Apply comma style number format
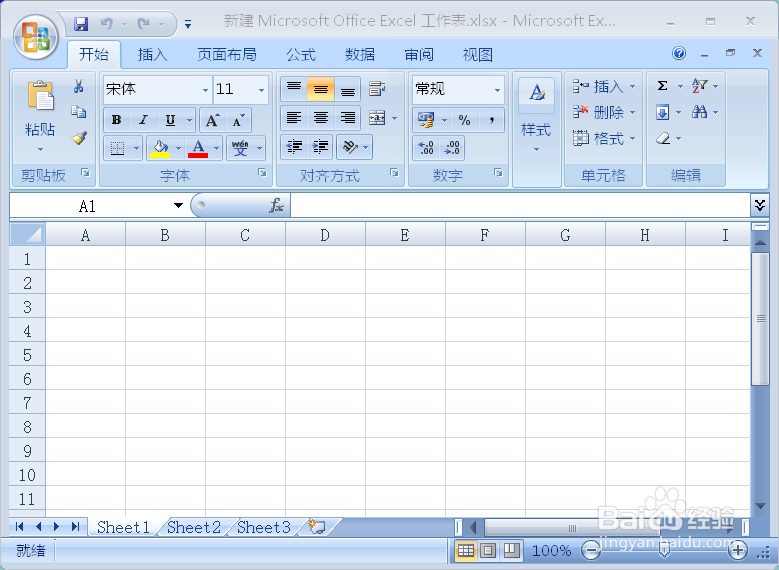This screenshot has height=570, width=779. pos(491,120)
